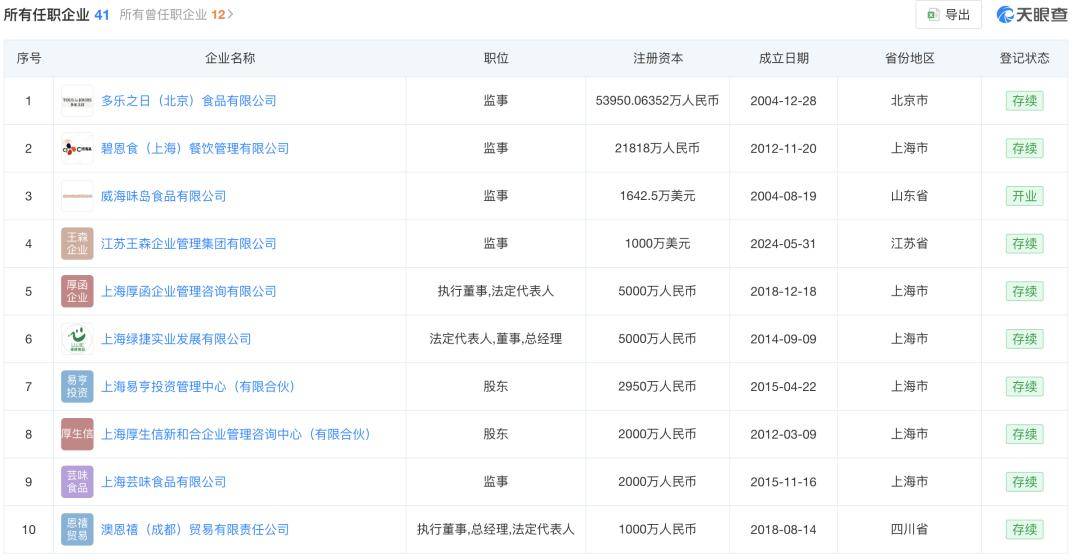Click the 开业 status tag for 威海味岛
The height and width of the screenshot is (560, 1080).
1024,196
